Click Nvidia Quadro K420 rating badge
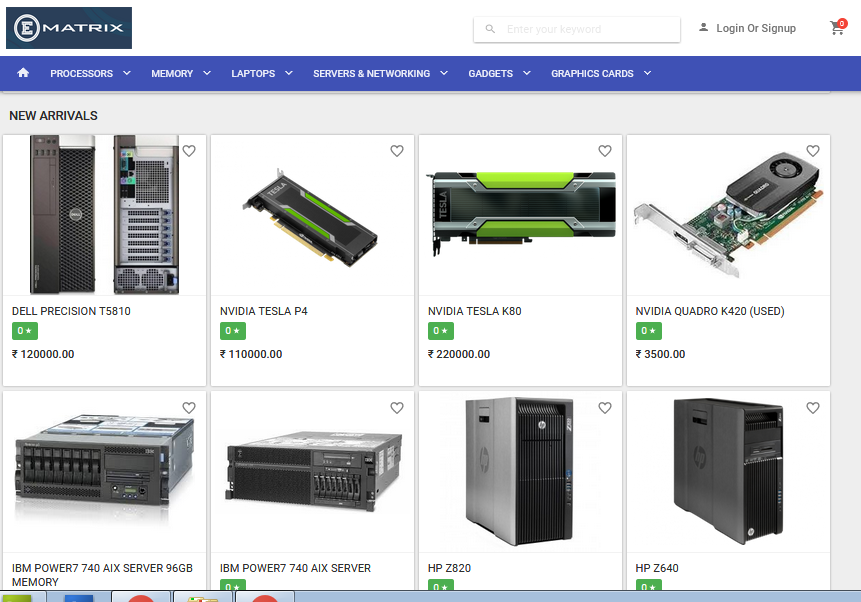The width and height of the screenshot is (861, 602). tap(648, 331)
